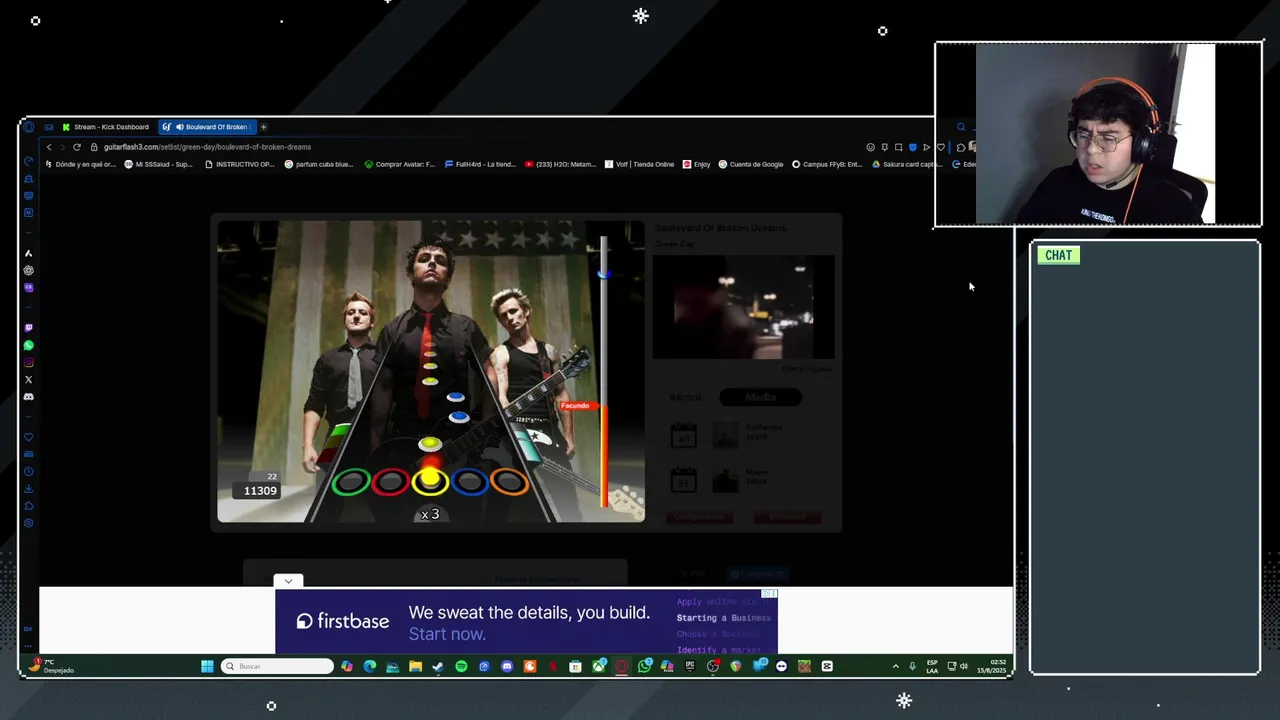The height and width of the screenshot is (720, 1280).
Task: Open sidebar settings gear icon
Action: [x=28, y=523]
